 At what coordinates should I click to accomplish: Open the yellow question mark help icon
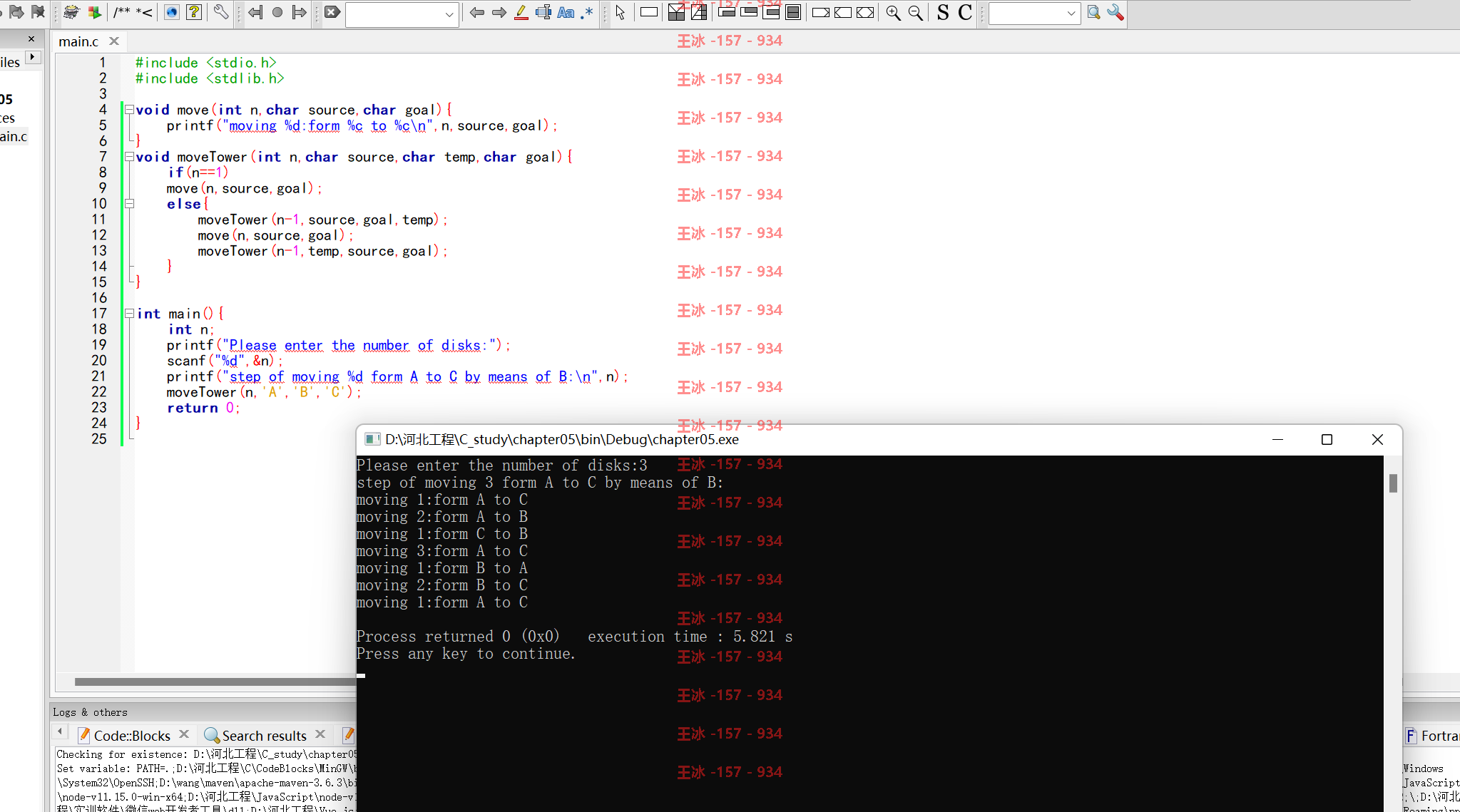coord(194,12)
